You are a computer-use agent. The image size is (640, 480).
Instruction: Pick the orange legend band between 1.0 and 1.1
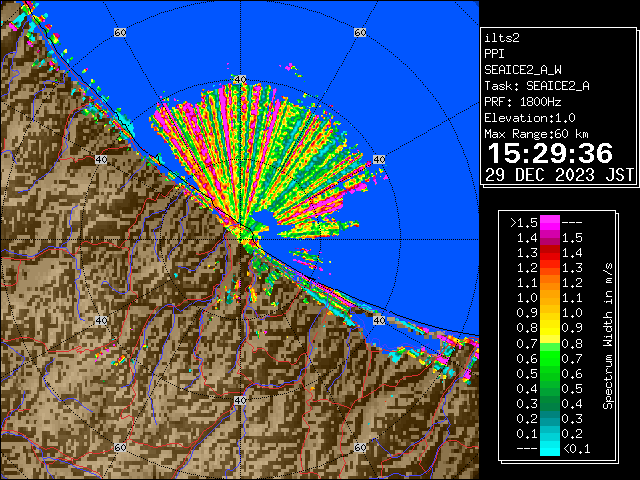pos(550,298)
